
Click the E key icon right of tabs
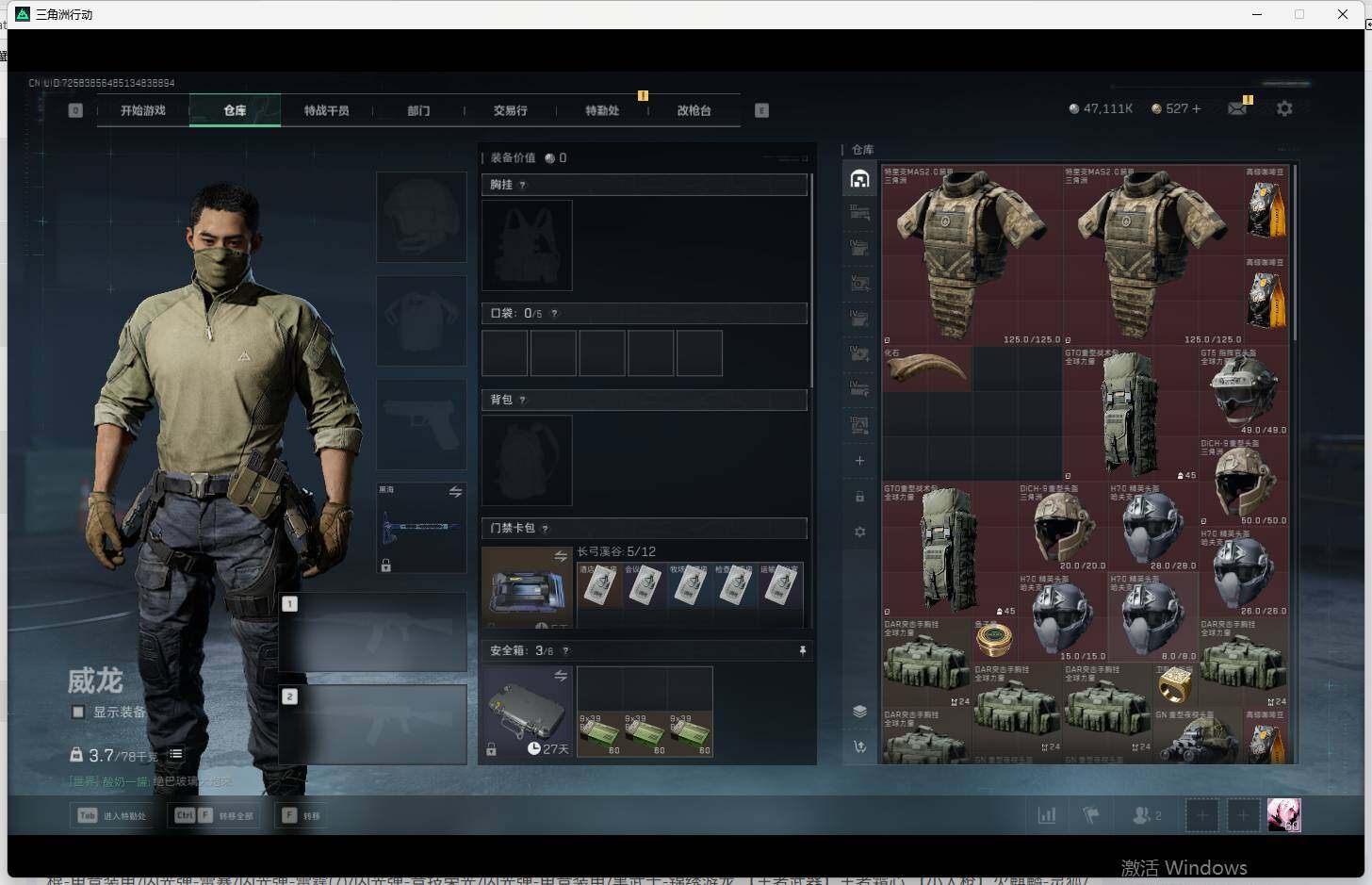(761, 110)
